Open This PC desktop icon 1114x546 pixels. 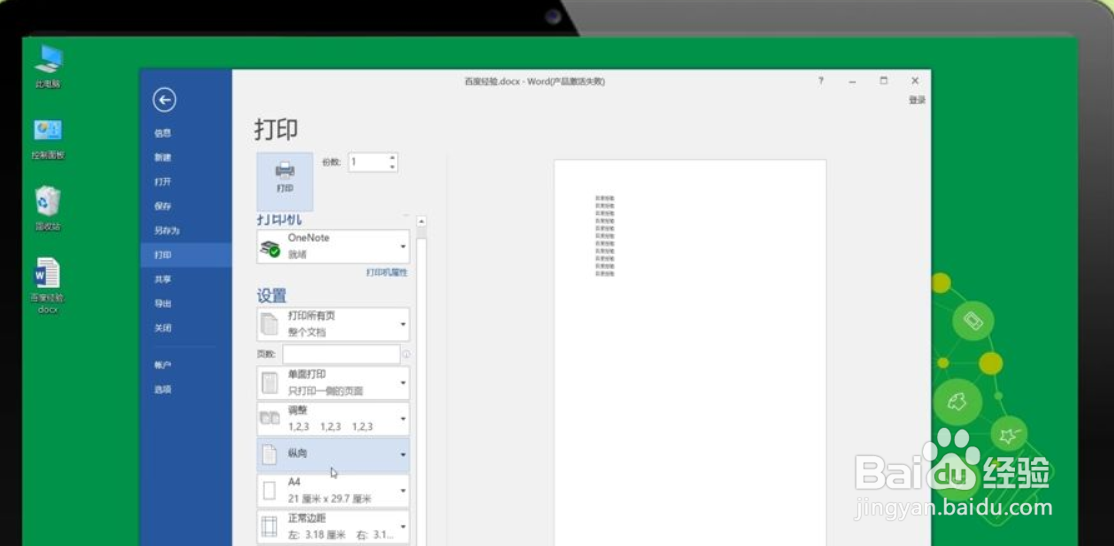(48, 66)
